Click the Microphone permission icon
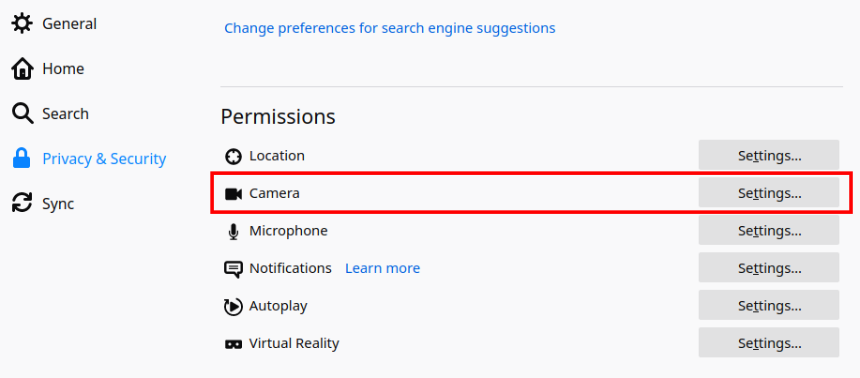Screen dimensions: 860x378 [234, 232]
